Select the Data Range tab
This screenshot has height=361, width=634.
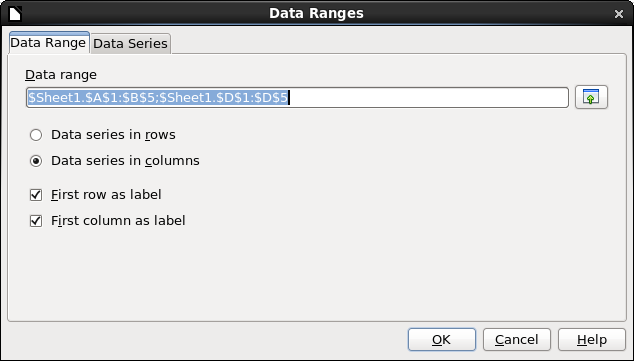[48, 42]
